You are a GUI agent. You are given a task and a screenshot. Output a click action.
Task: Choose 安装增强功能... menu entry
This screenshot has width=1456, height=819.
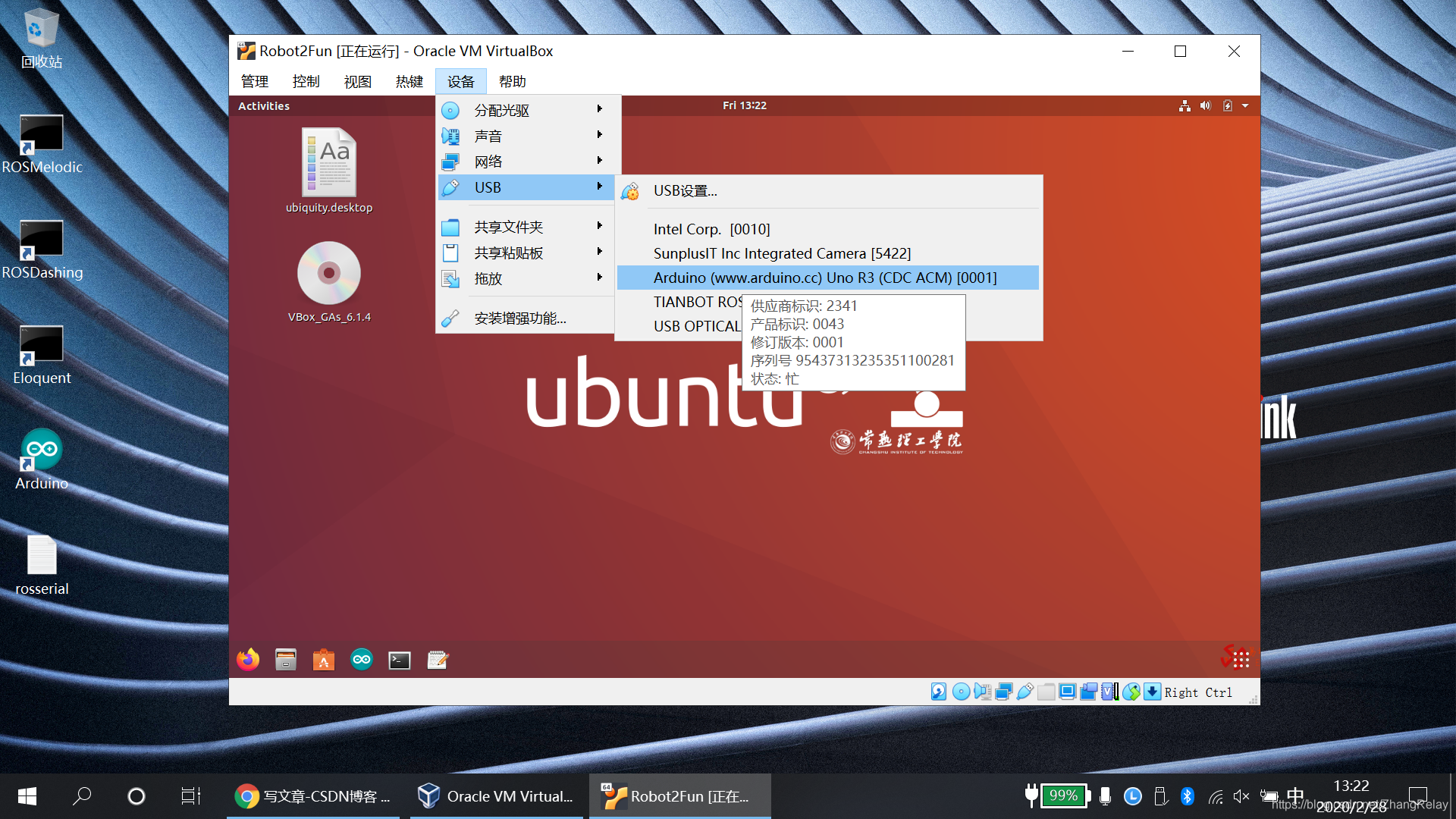point(526,318)
